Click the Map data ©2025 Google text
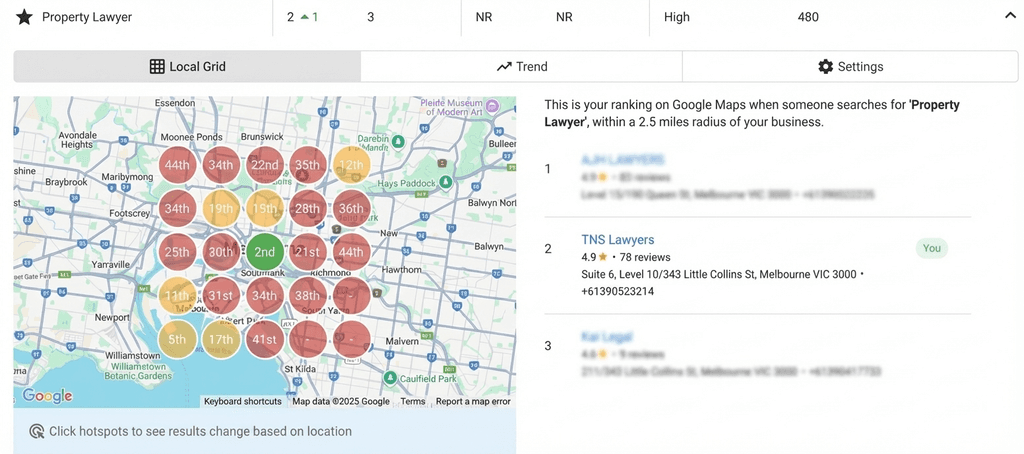Viewport: 1024px width, 454px height. tap(341, 402)
